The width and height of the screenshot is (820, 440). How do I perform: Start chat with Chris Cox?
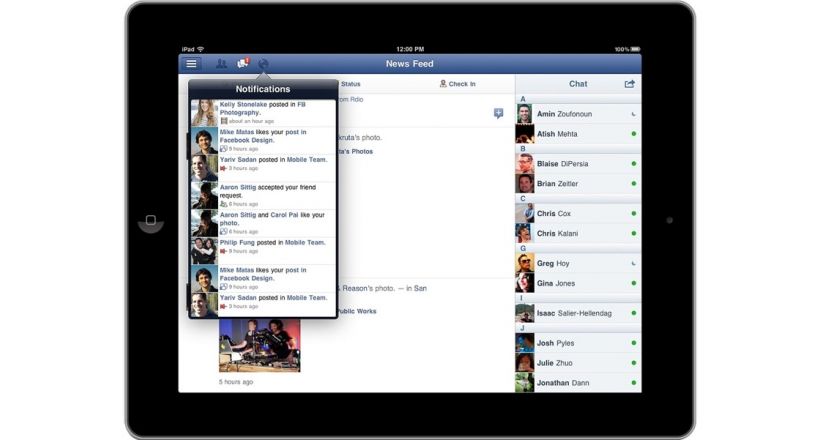tap(578, 213)
